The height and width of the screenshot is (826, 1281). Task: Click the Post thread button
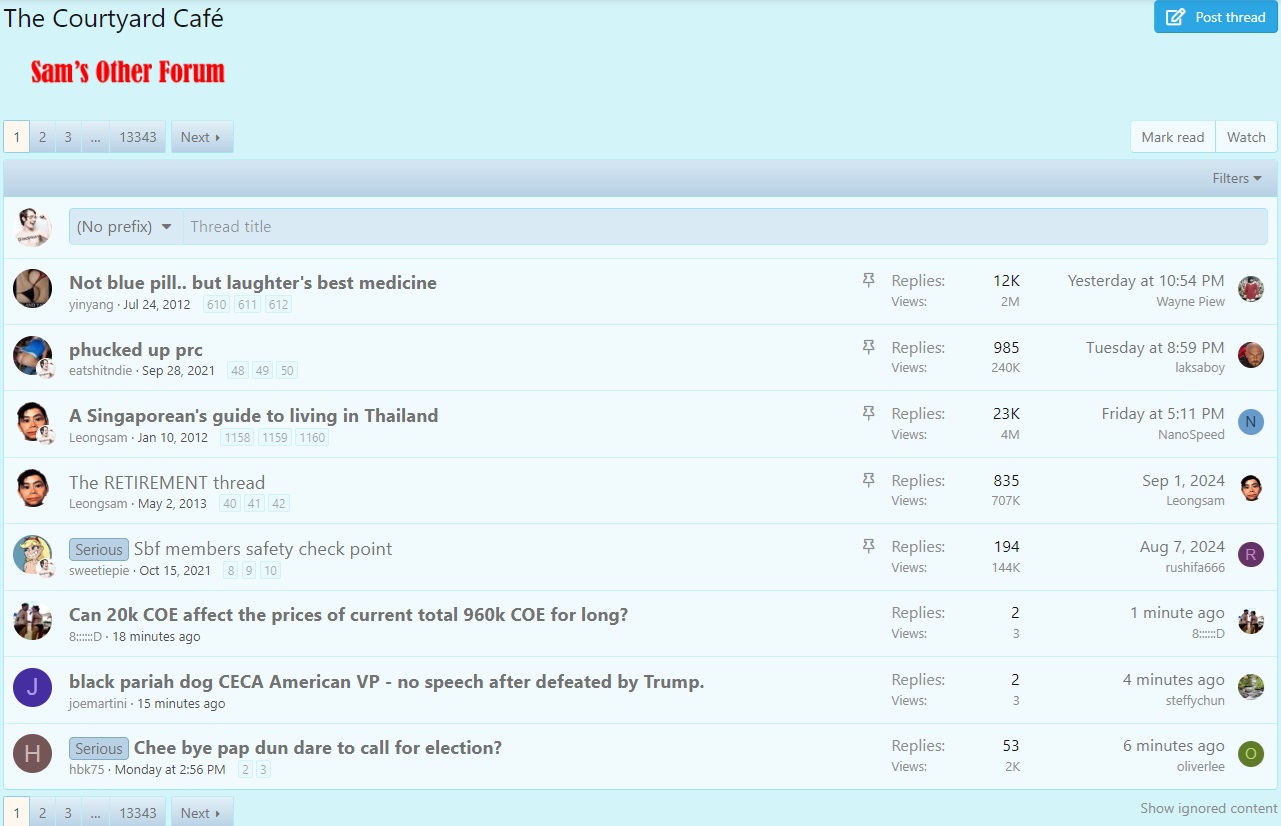[x=1216, y=17]
